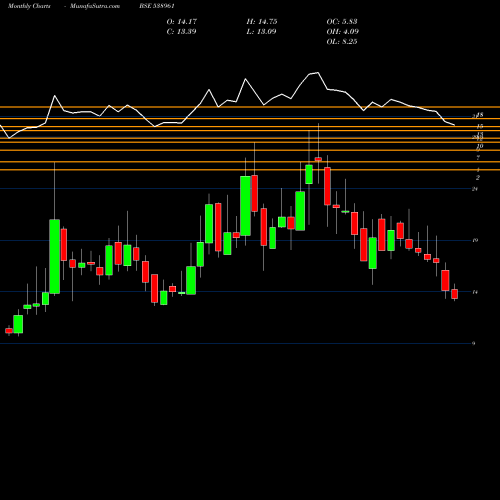The height and width of the screenshot is (500, 500).
Task: Click the price axis label "14"
Action: click(475, 292)
